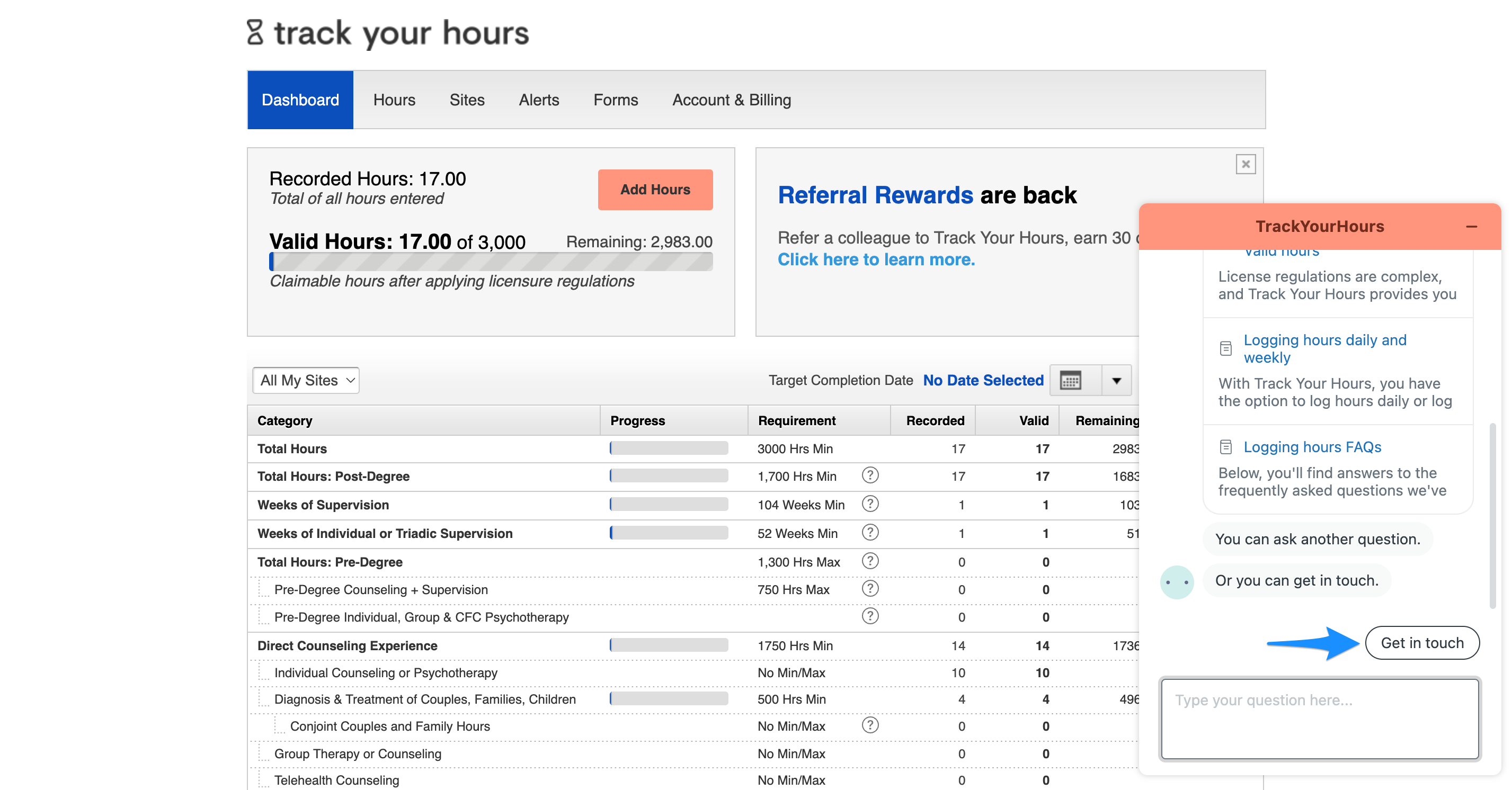1512x790 pixels.
Task: Expand the target date dropdown arrow
Action: (1116, 381)
